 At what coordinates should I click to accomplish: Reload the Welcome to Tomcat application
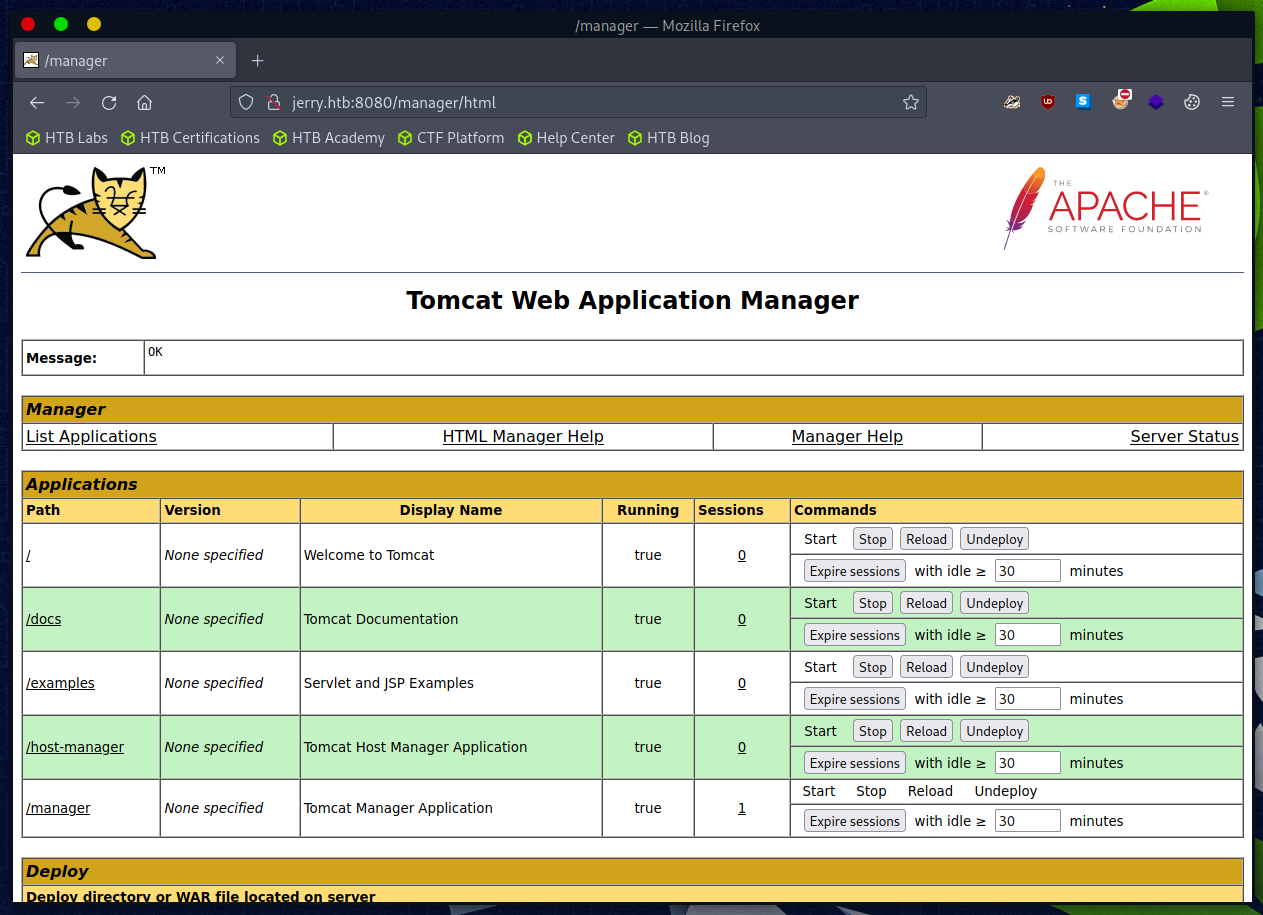pos(926,539)
